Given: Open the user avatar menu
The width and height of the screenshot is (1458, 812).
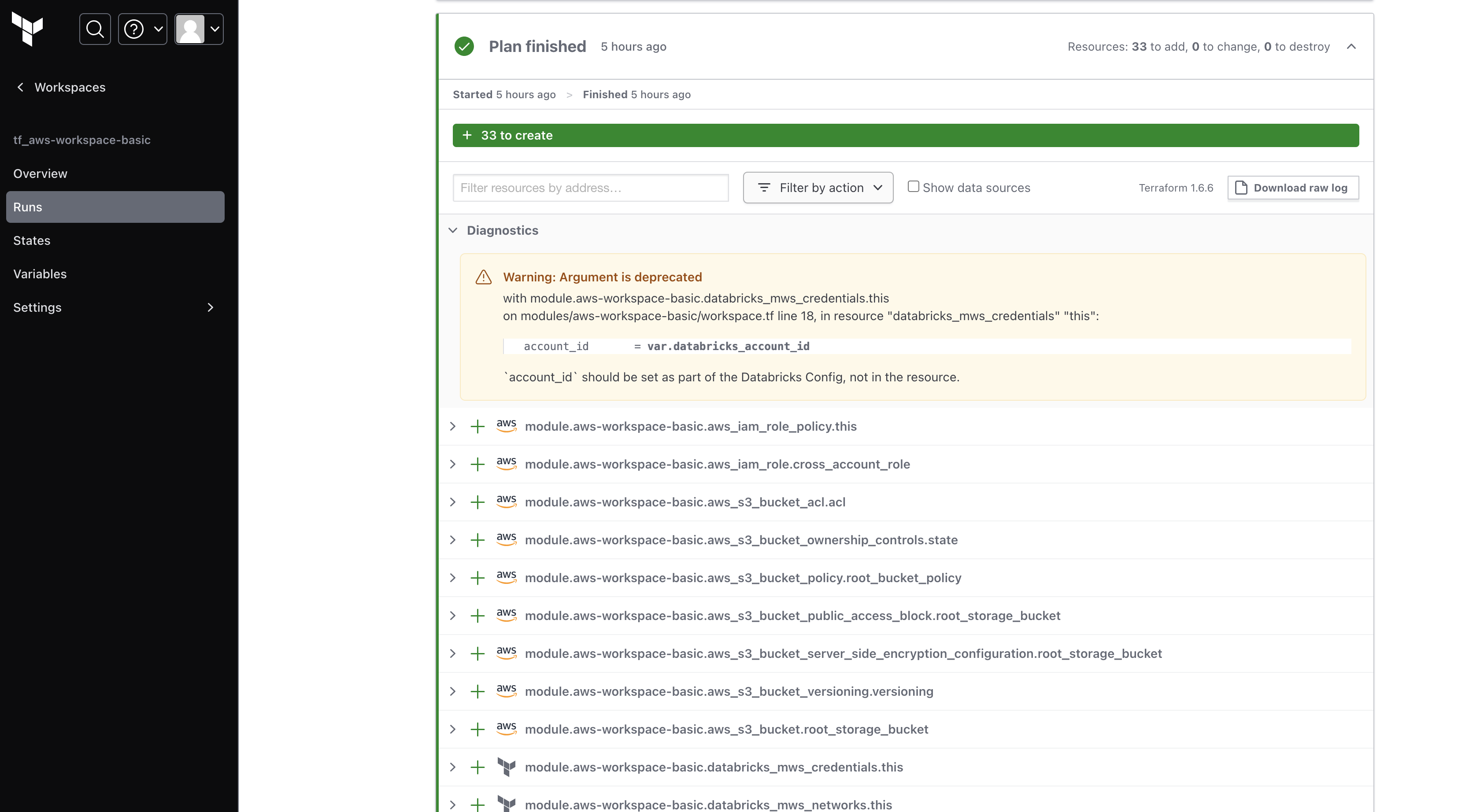Looking at the screenshot, I should pos(199,29).
